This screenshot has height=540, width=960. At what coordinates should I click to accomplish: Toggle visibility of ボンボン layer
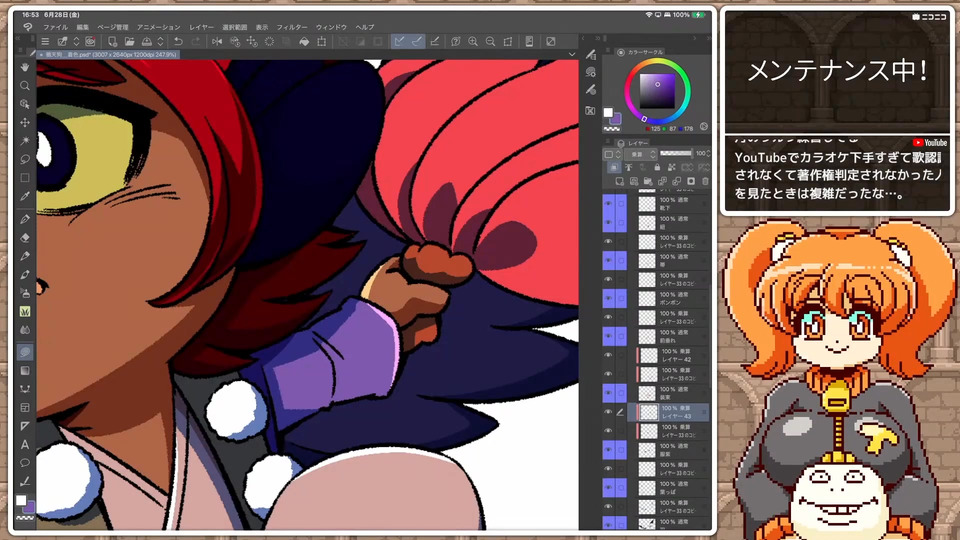(x=608, y=298)
